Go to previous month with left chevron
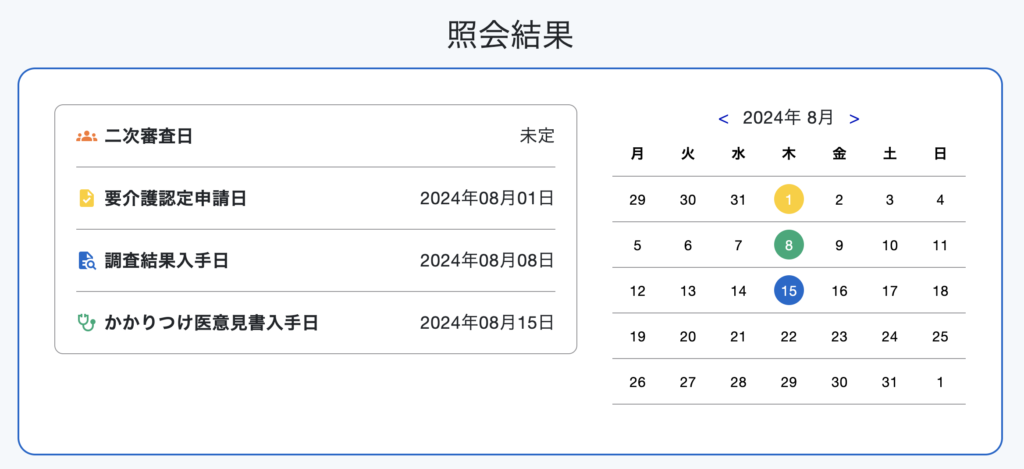The height and width of the screenshot is (469, 1024). pos(723,119)
